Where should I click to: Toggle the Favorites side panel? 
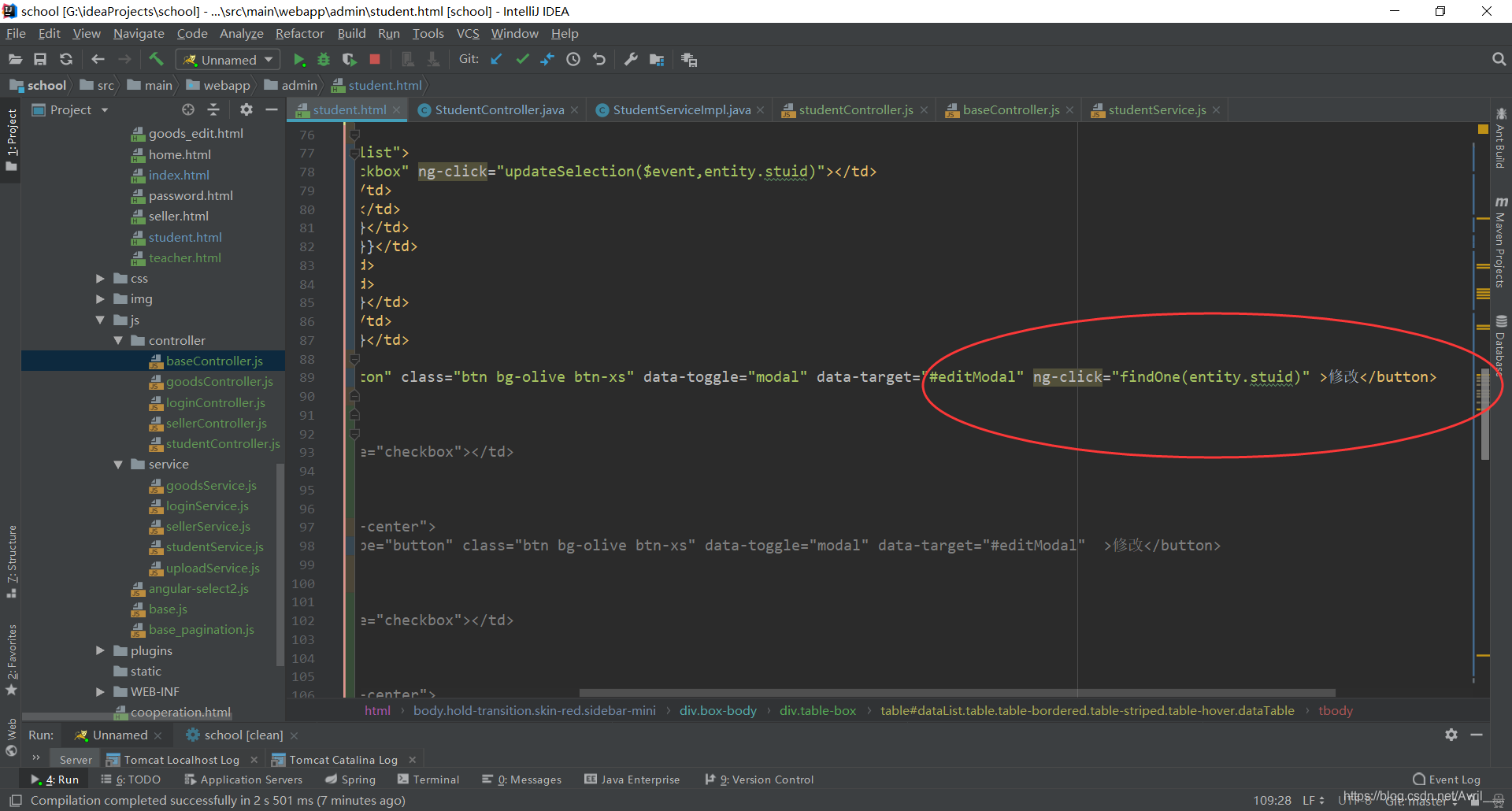click(11, 660)
